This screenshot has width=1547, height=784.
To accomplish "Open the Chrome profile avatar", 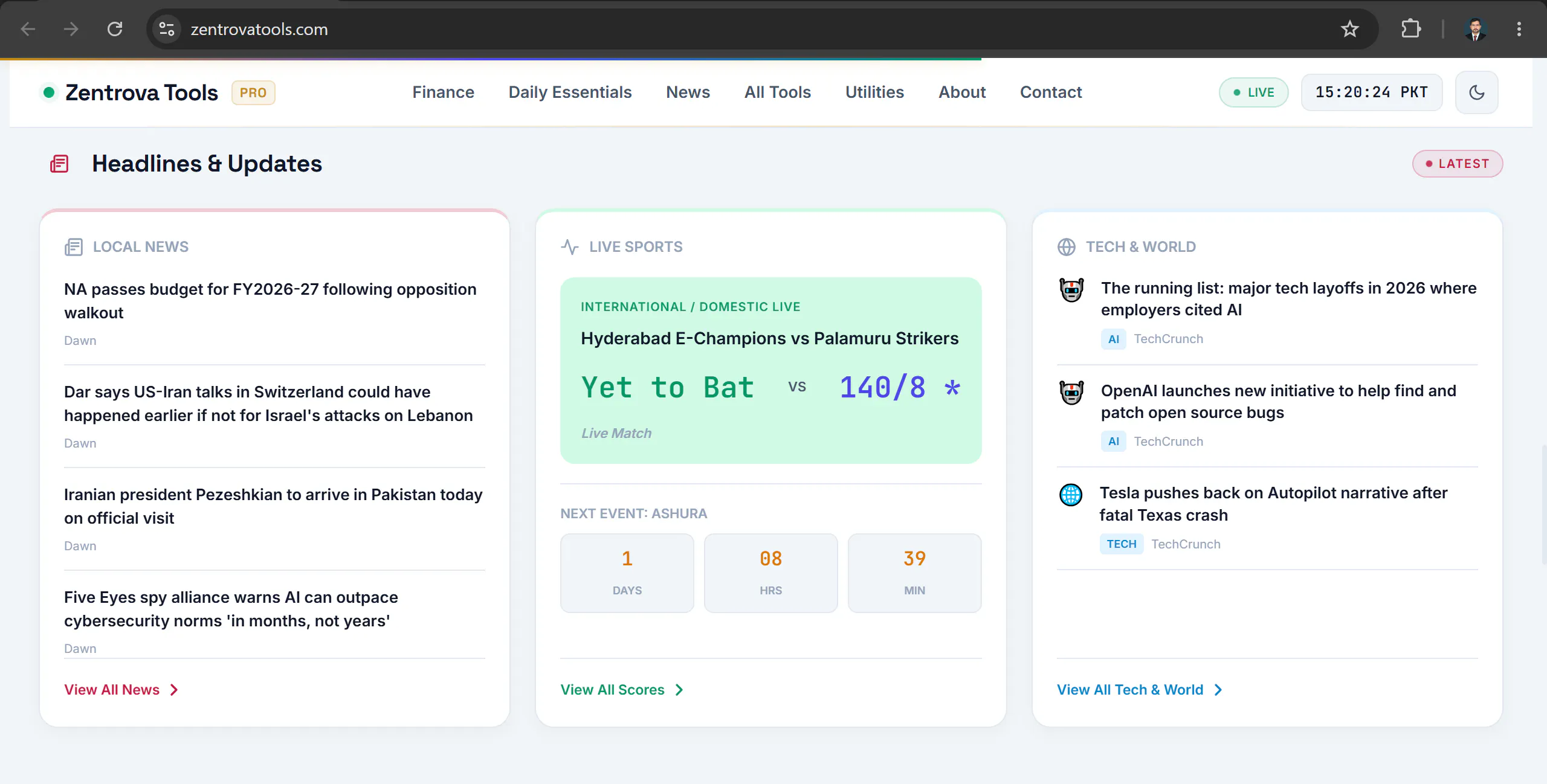I will point(1476,29).
